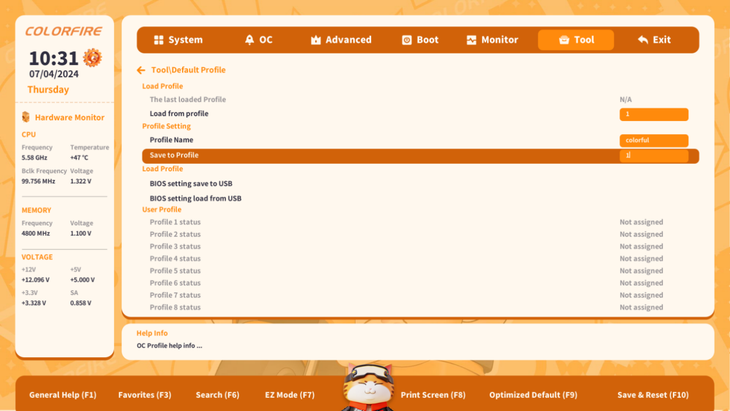
Task: Open the Save to Profile value box
Action: coord(653,156)
